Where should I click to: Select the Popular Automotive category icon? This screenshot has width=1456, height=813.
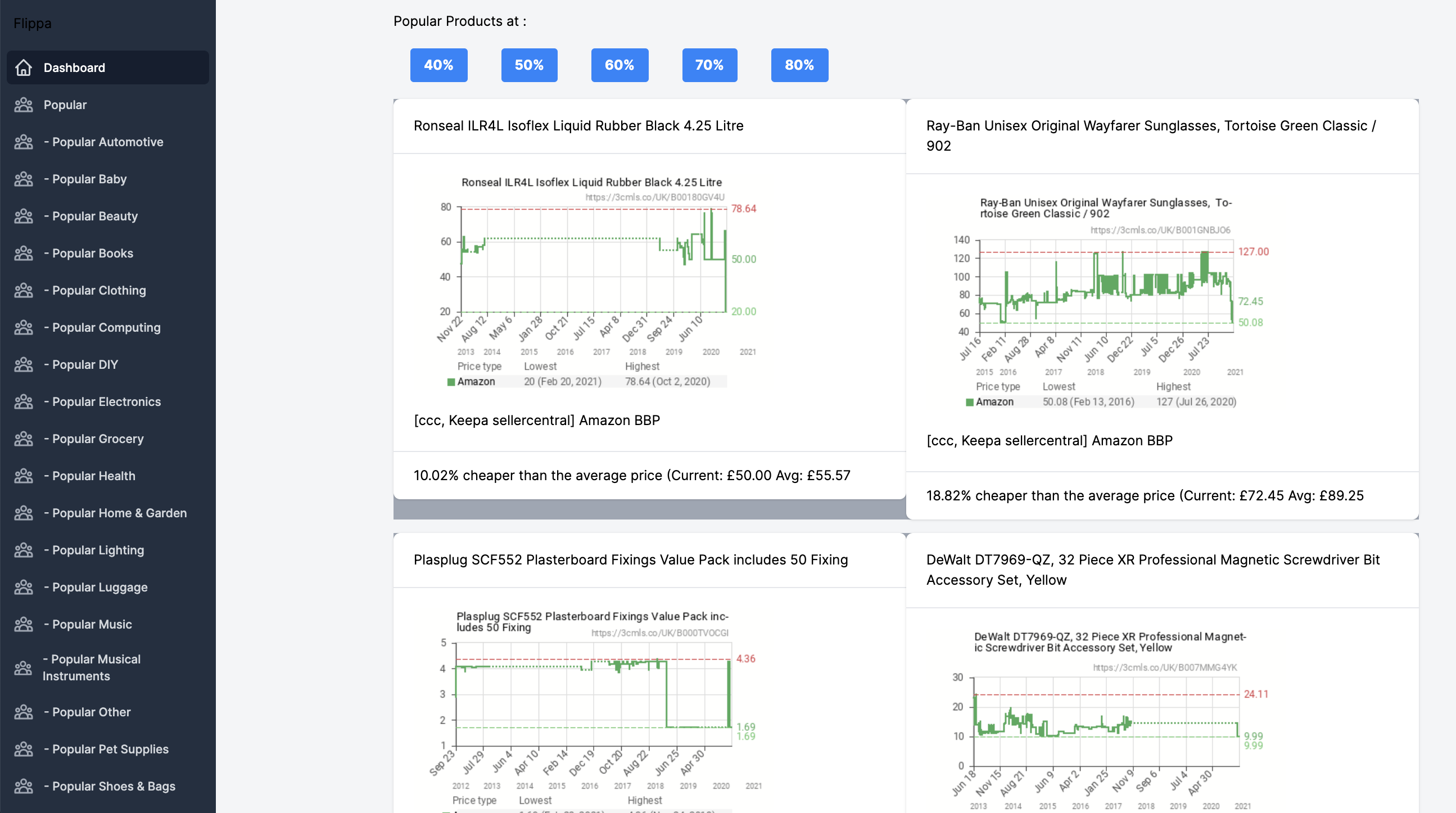(23, 142)
